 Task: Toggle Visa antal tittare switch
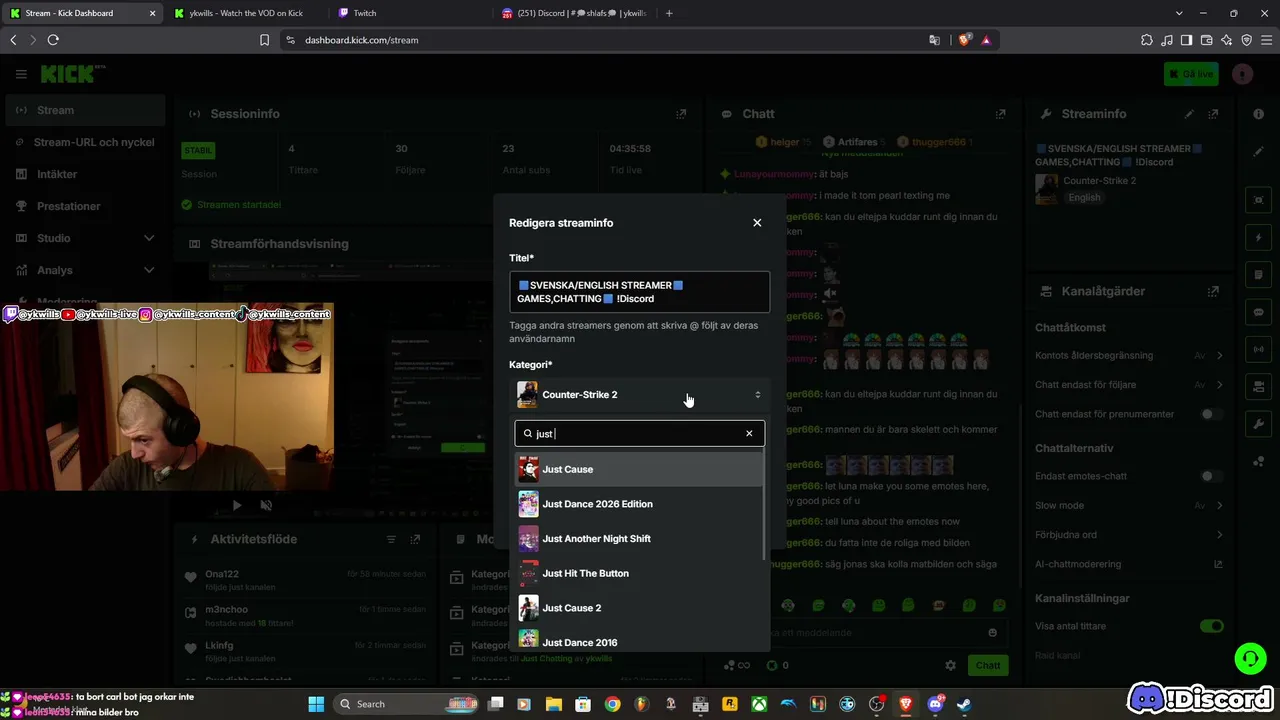tap(1212, 626)
